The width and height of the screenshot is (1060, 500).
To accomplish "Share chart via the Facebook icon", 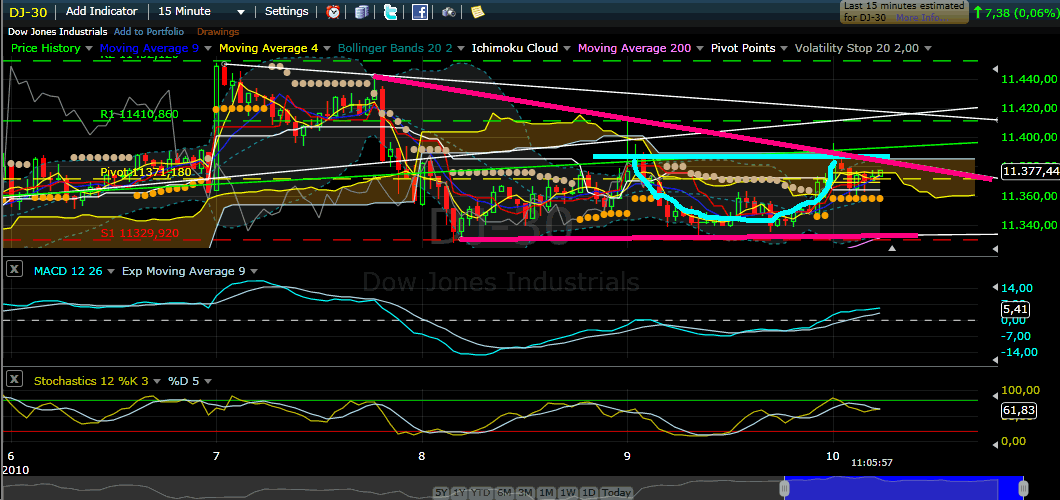I will [421, 12].
